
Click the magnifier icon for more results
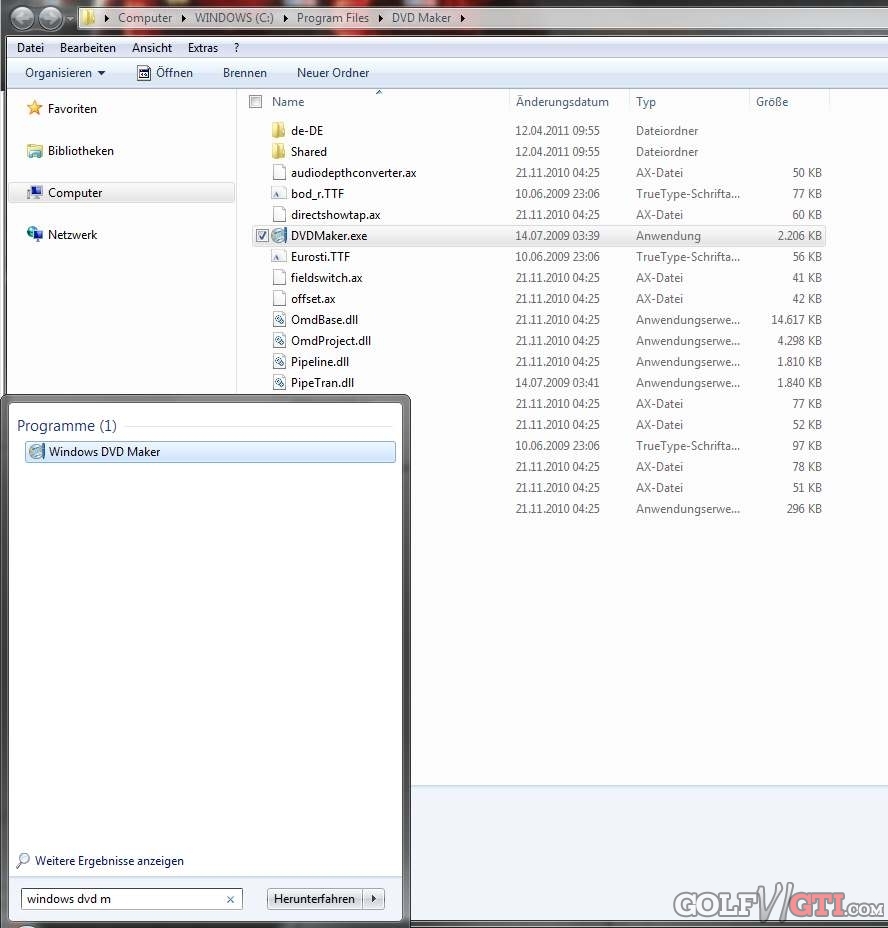[x=23, y=861]
